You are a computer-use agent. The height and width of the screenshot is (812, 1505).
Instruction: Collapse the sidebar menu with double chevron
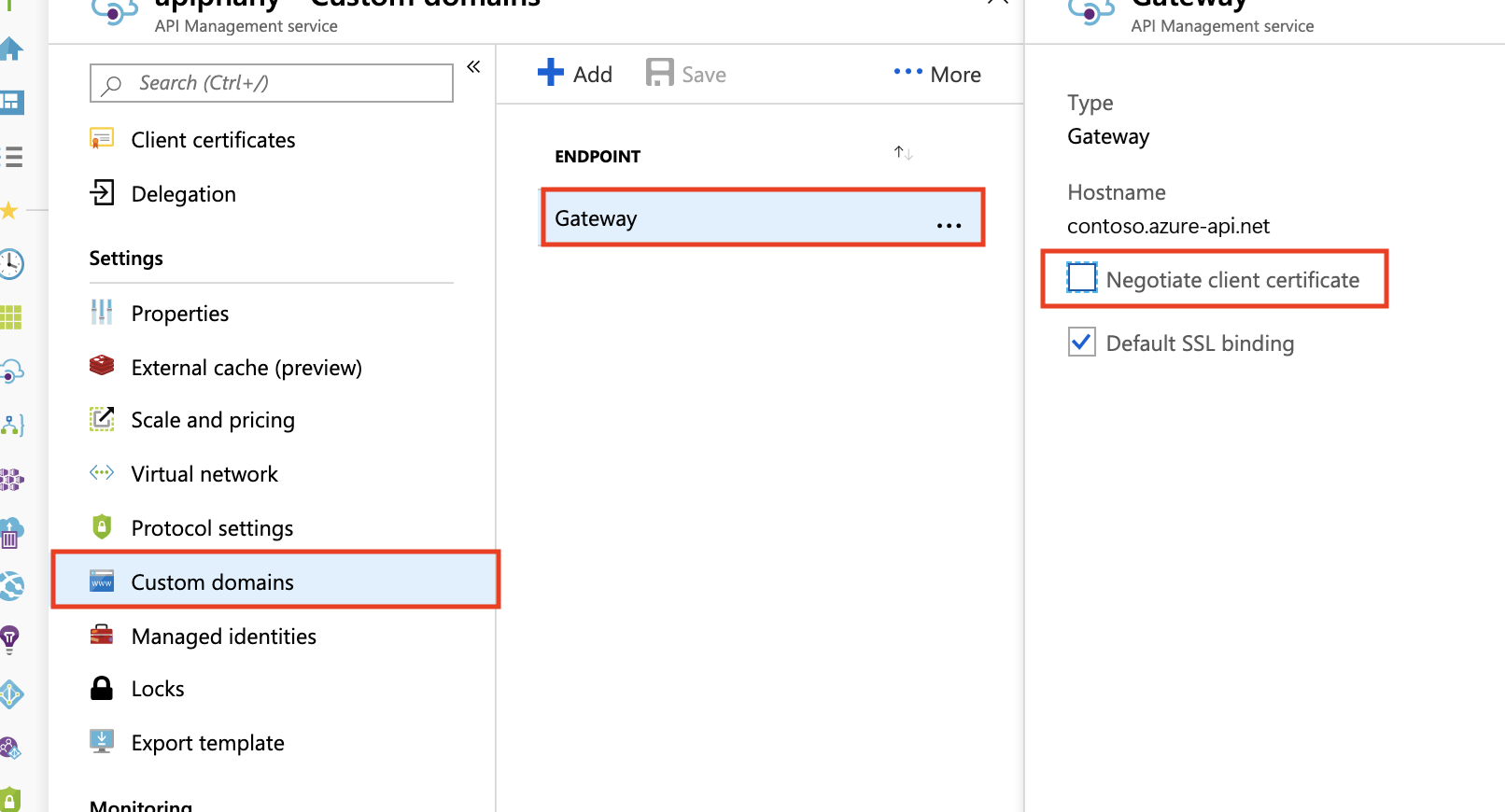(x=473, y=66)
